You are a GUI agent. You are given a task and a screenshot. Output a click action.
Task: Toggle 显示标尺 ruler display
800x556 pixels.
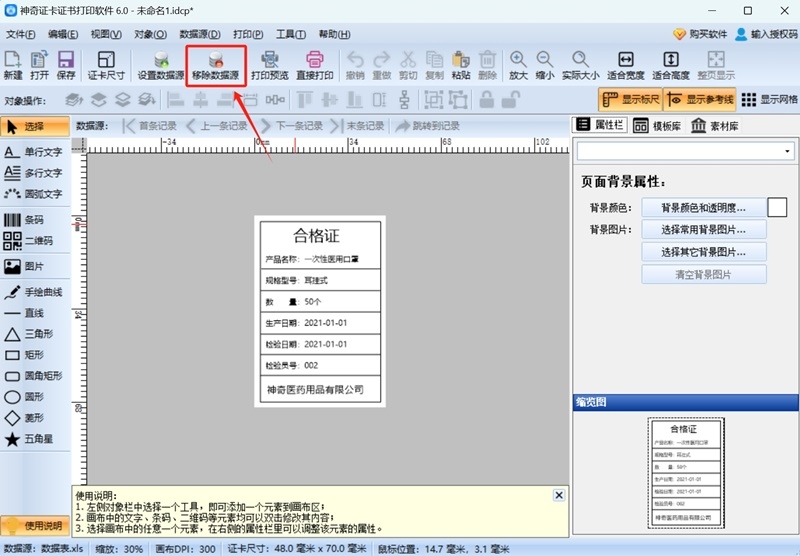click(630, 99)
